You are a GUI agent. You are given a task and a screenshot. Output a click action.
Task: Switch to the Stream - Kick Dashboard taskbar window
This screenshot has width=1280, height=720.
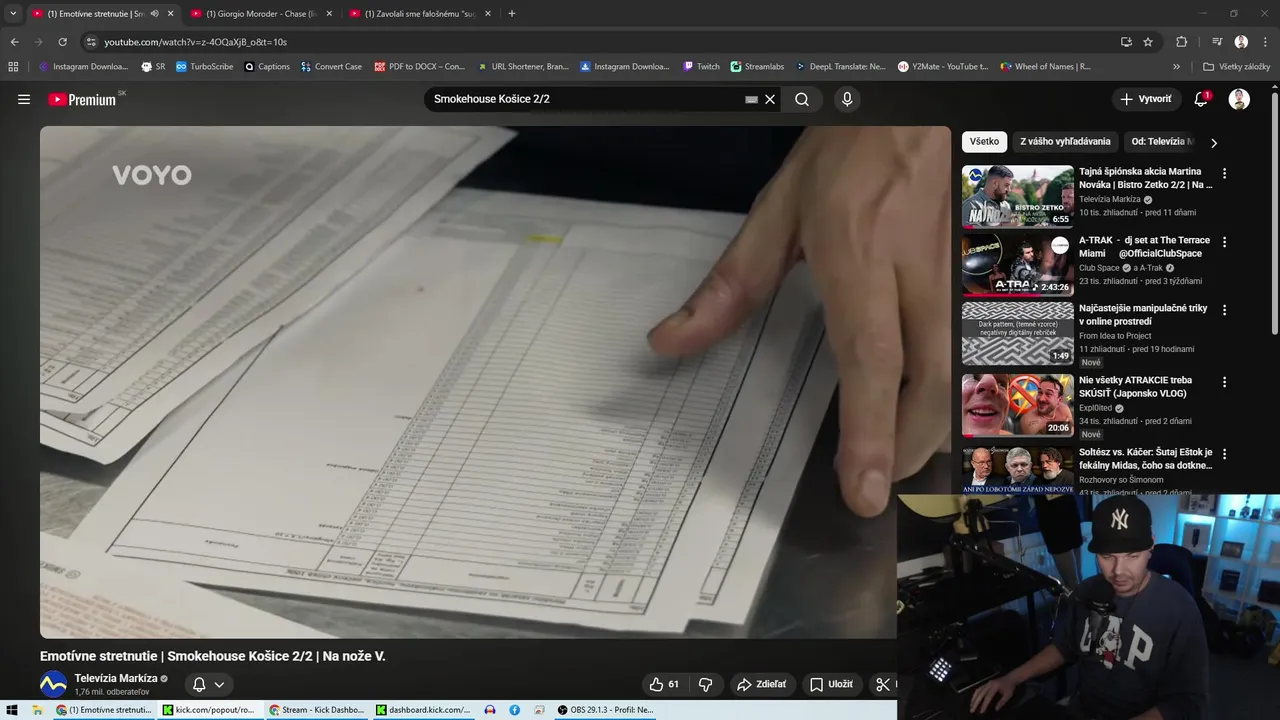click(x=318, y=710)
